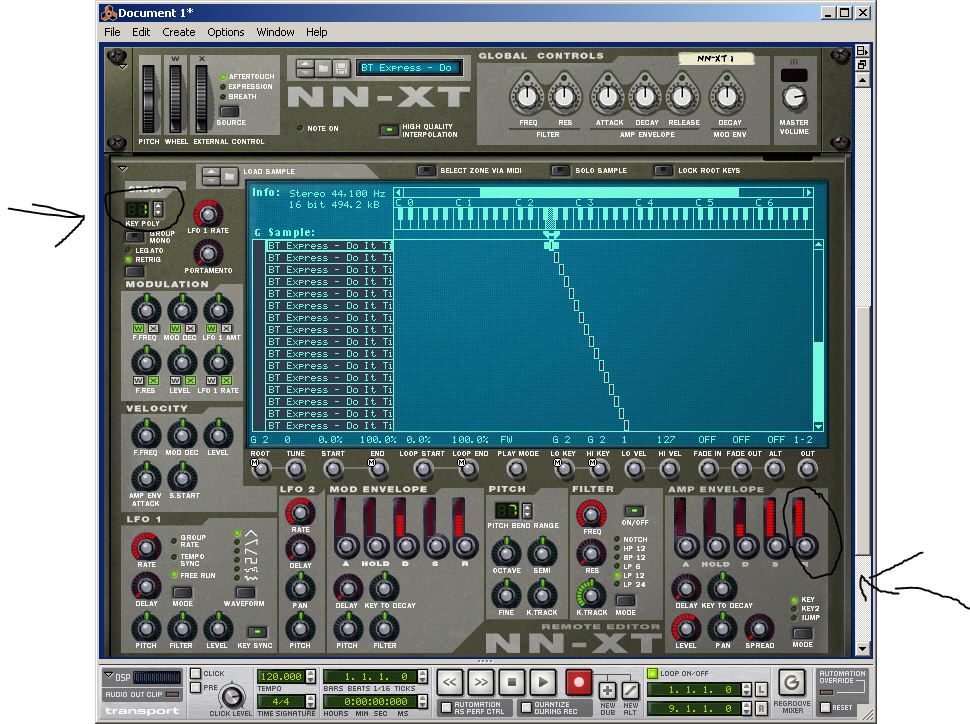This screenshot has width=970, height=724.
Task: Click the Pitch Bend Range spin arrows
Action: coord(527,511)
